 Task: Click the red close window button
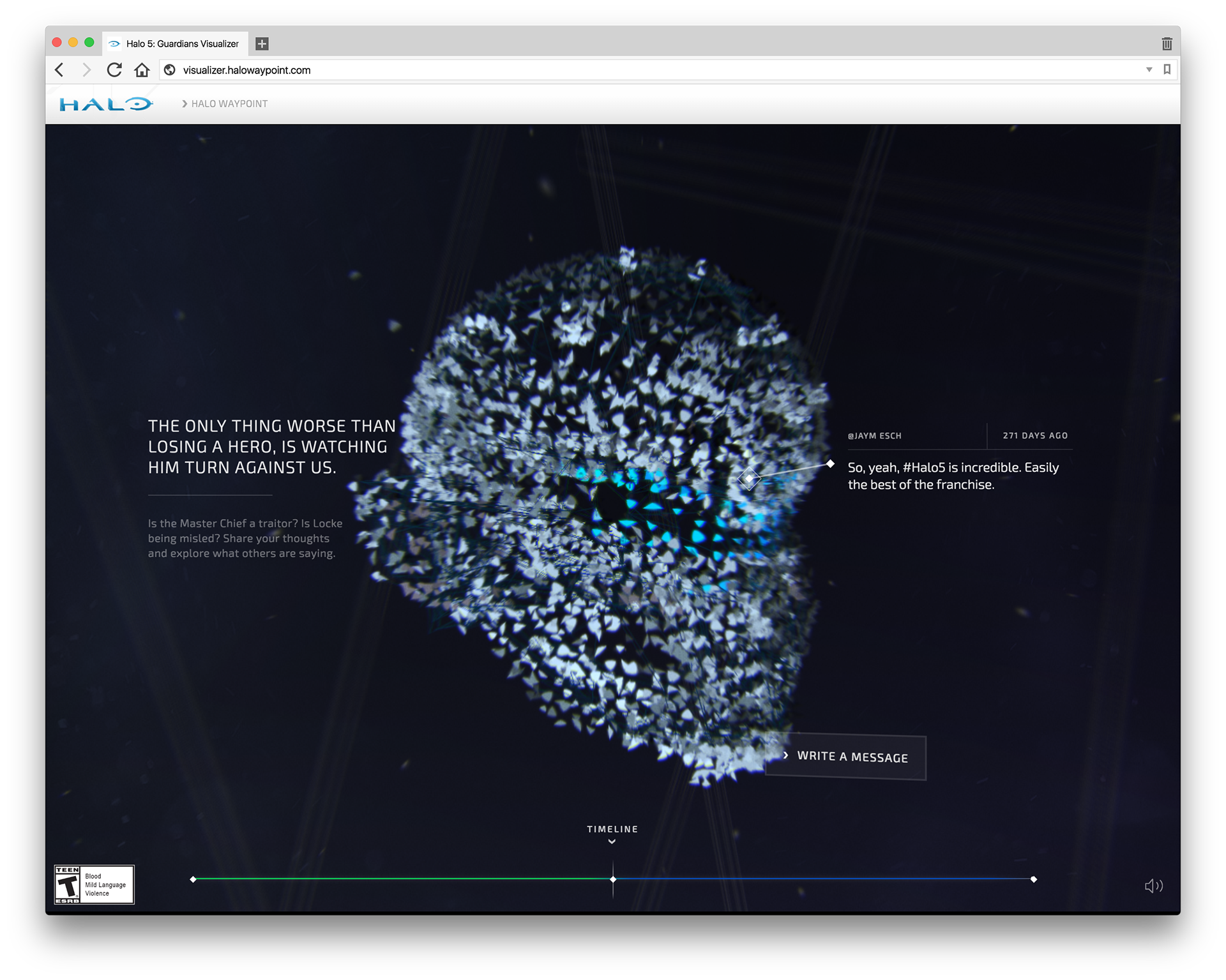[x=57, y=42]
